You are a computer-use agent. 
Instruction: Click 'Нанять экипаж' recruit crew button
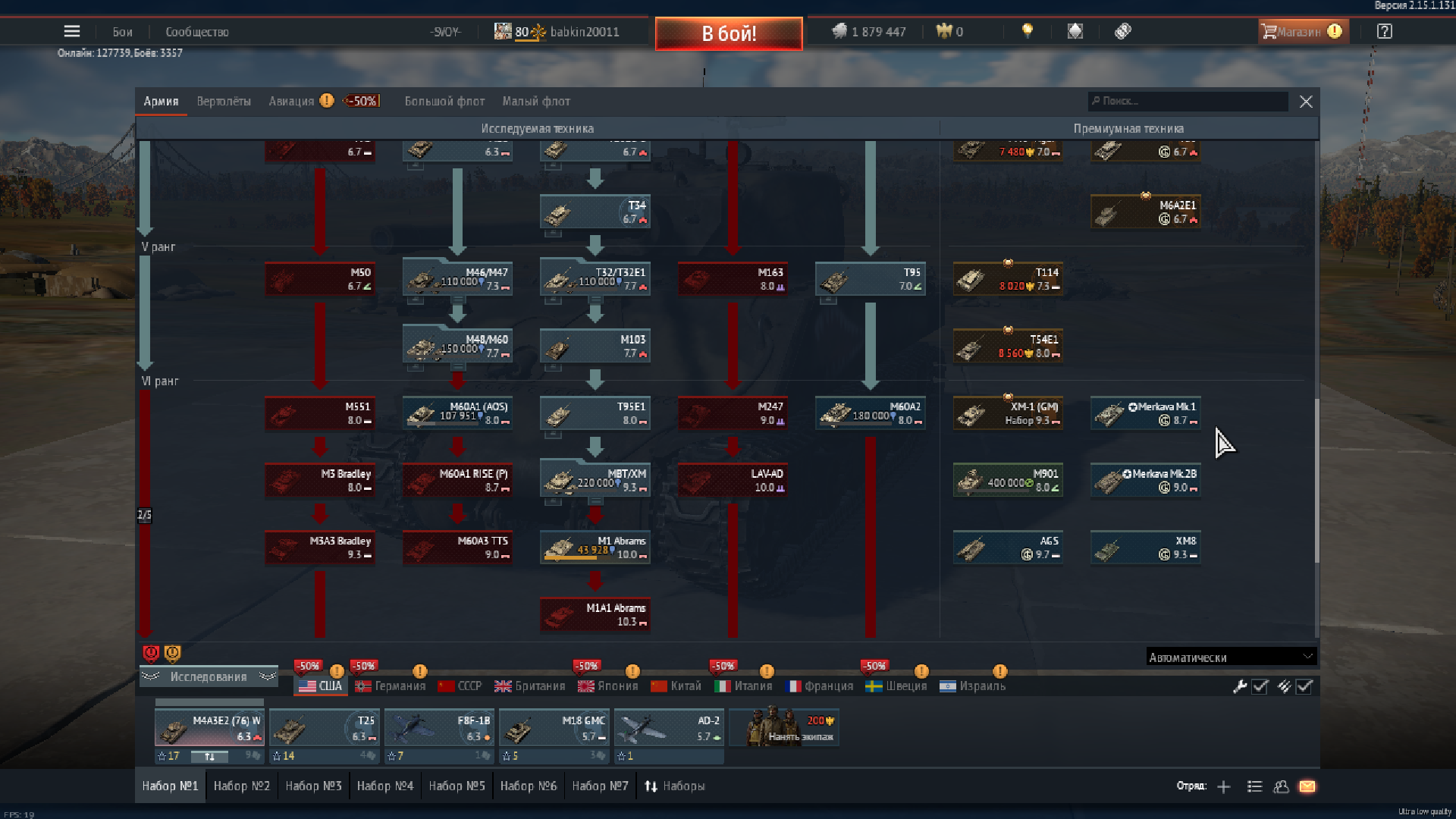(x=784, y=726)
